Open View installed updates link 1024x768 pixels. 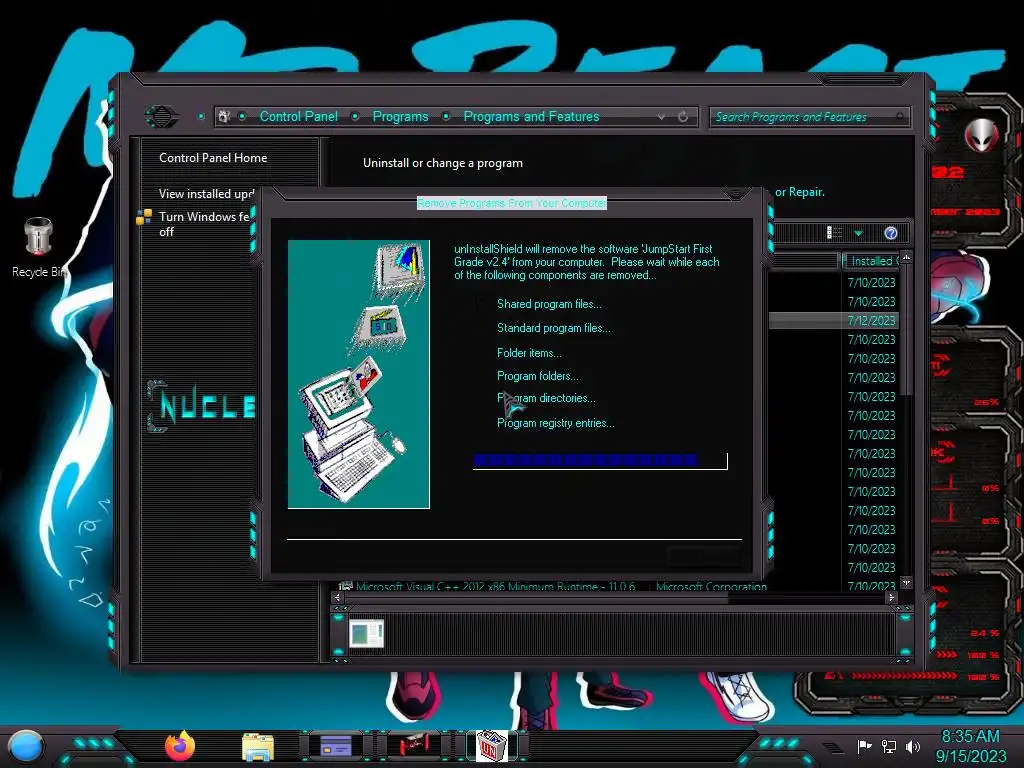[x=206, y=193]
